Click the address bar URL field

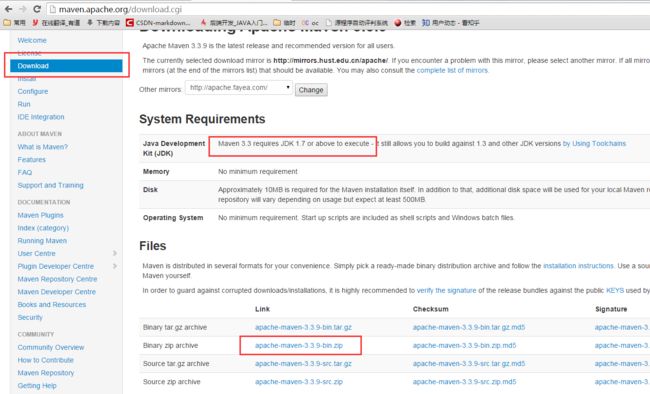[x=348, y=9]
